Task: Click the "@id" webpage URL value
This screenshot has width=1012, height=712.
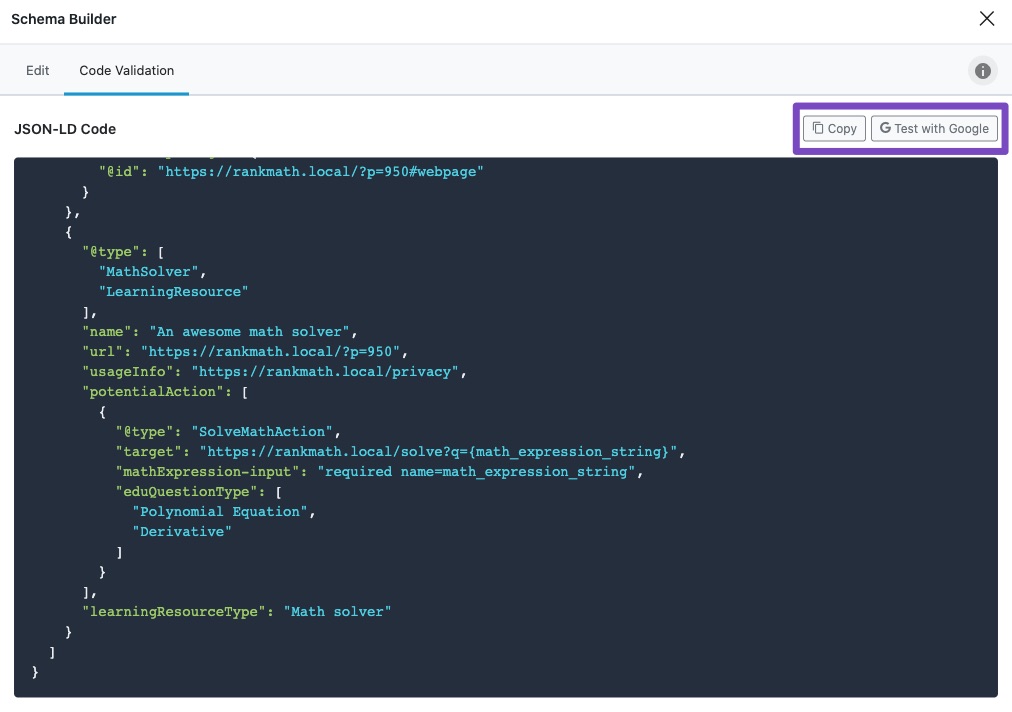Action: pyautogui.click(x=321, y=172)
